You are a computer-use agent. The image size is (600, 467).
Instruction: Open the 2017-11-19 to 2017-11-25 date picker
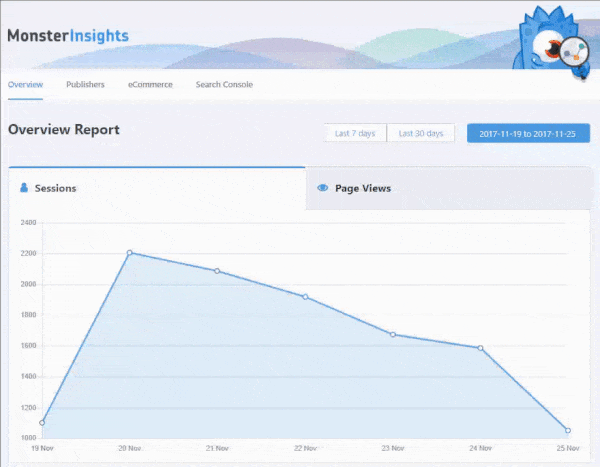click(528, 133)
